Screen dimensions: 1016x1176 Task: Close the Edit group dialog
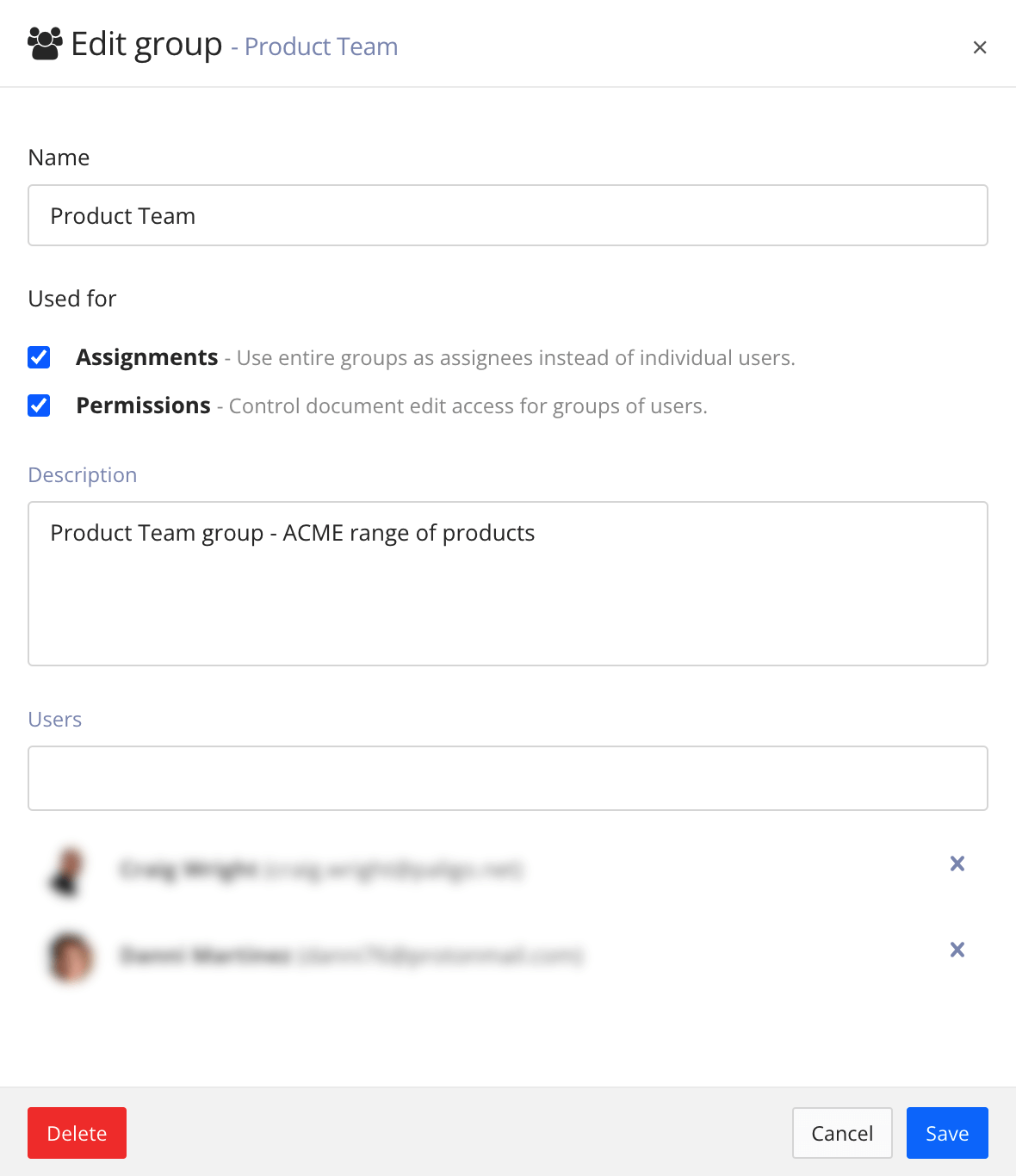point(980,47)
